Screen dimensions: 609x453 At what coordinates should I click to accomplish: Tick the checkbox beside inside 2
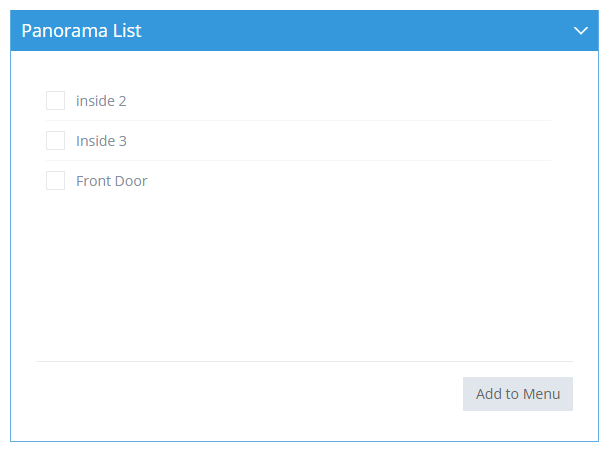pyautogui.click(x=56, y=101)
